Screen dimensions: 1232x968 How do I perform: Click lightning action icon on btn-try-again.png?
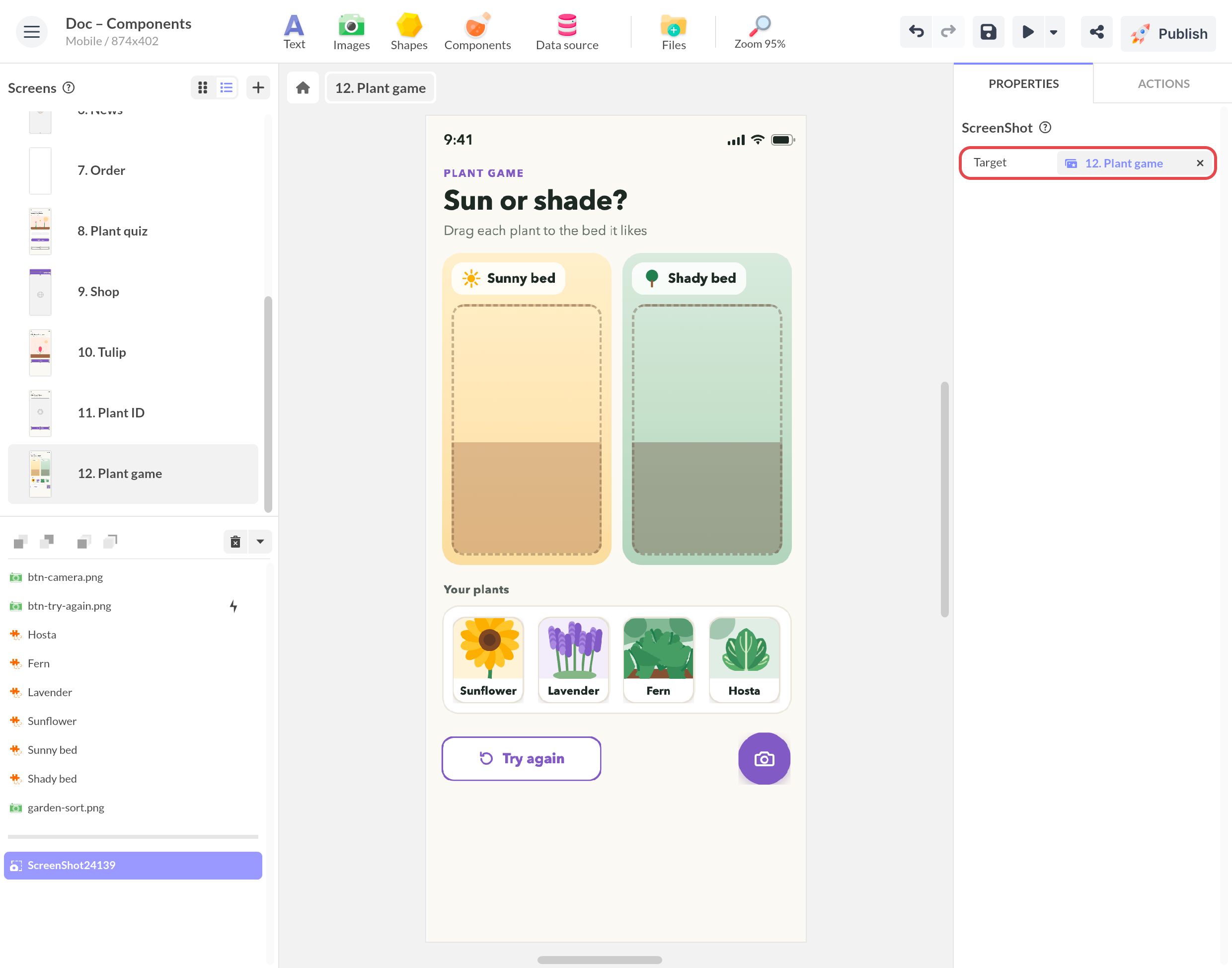[233, 606]
